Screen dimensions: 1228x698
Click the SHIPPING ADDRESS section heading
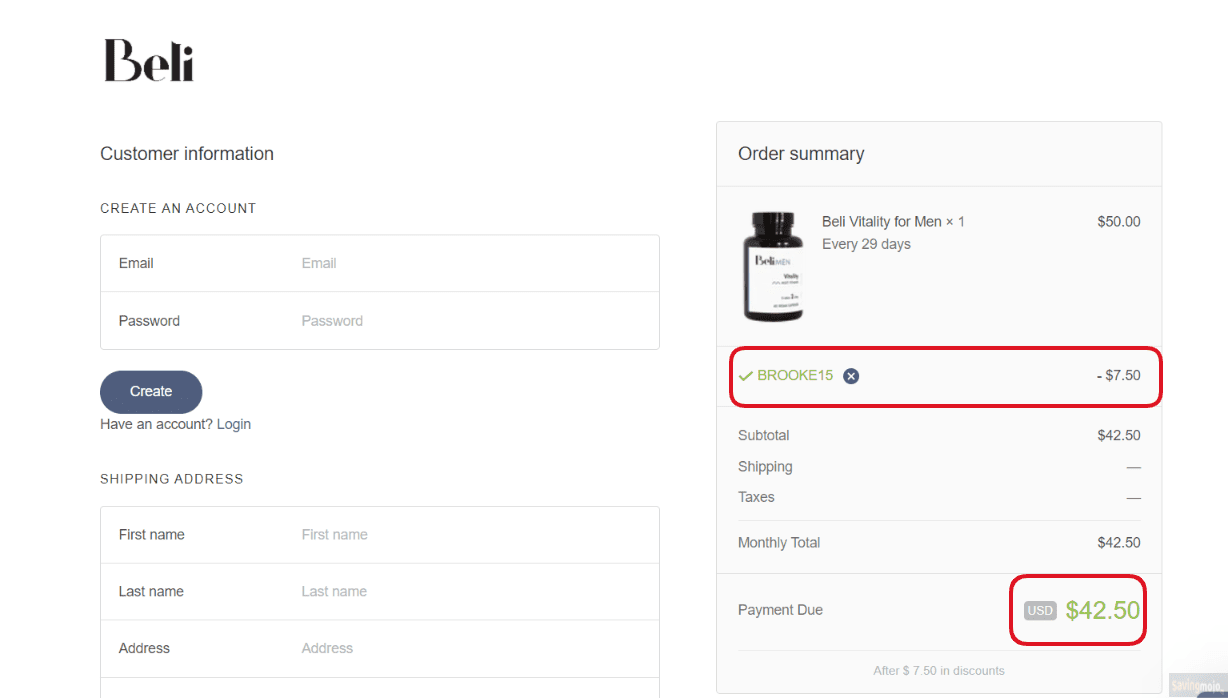(x=172, y=479)
